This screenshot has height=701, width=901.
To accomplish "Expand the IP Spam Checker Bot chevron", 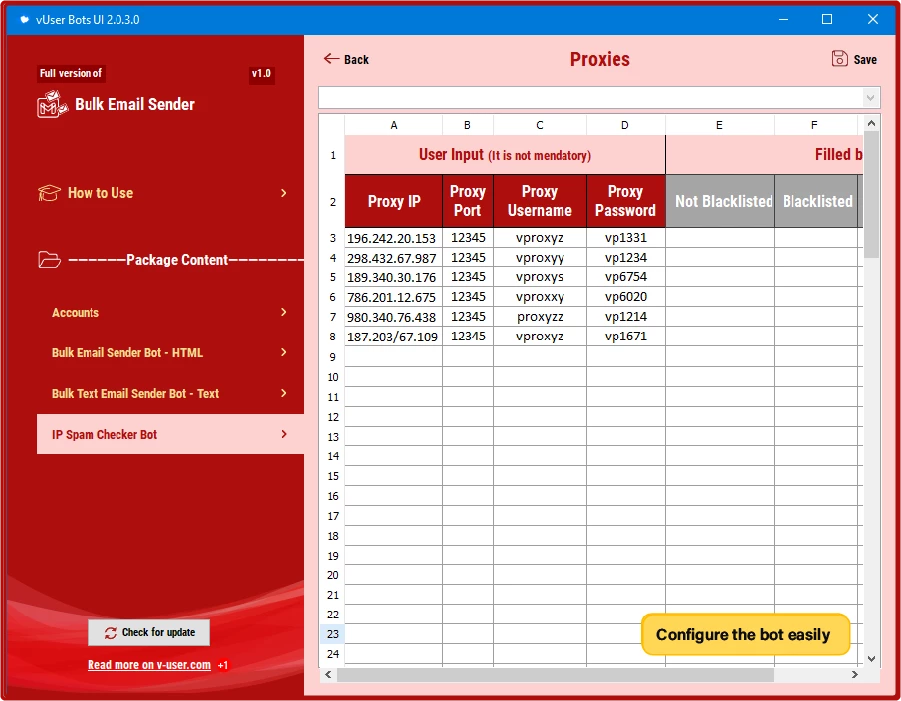I will coord(283,434).
